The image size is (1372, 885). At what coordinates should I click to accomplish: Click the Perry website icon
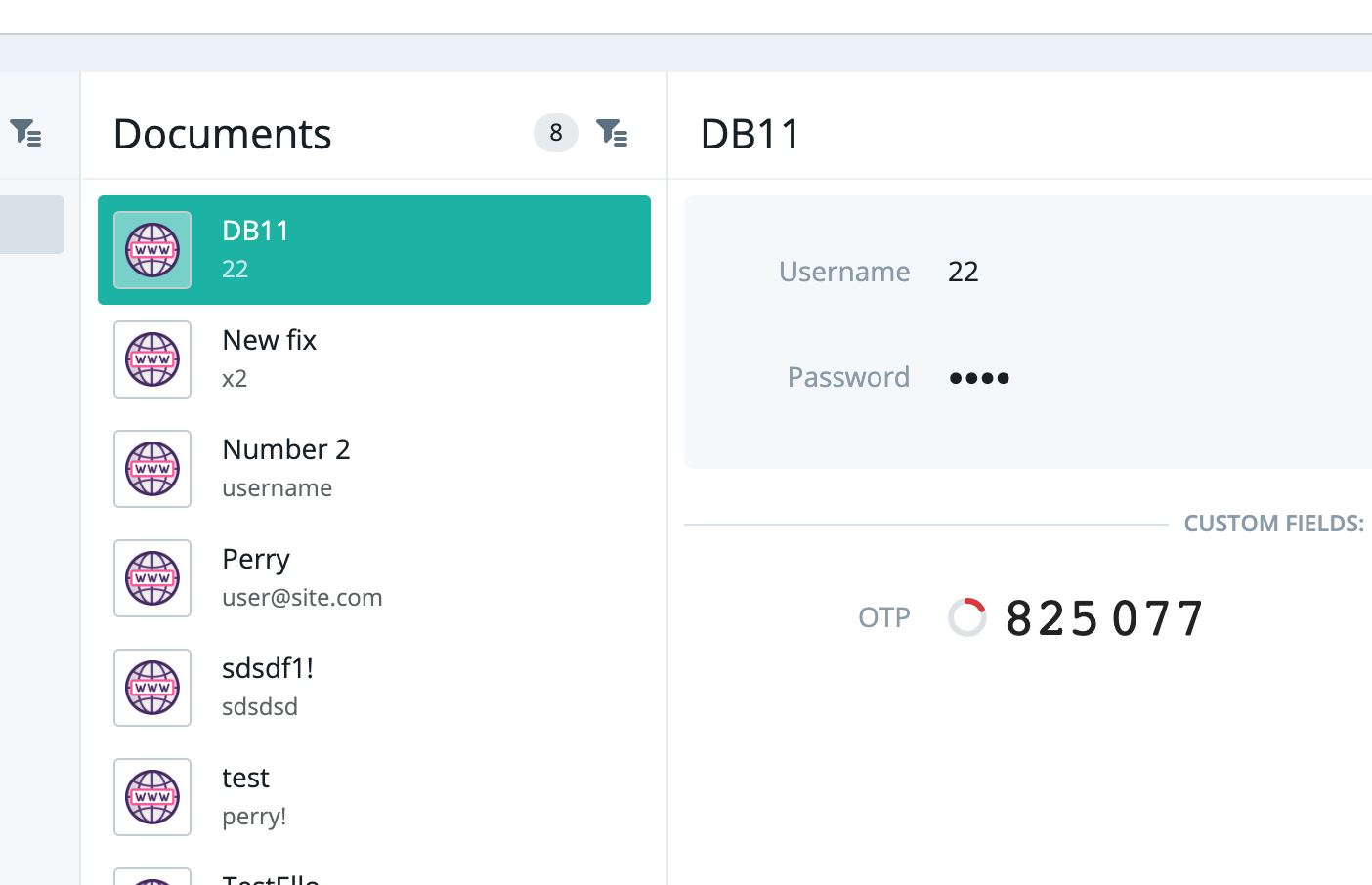(152, 578)
